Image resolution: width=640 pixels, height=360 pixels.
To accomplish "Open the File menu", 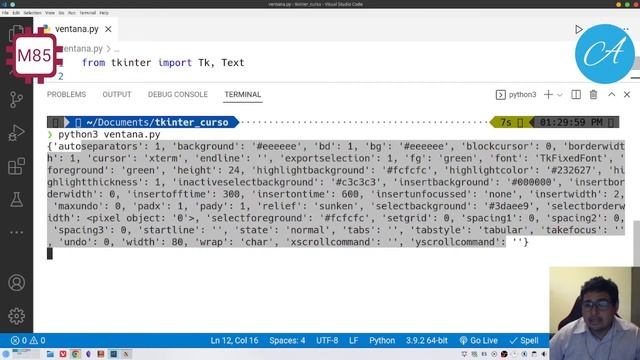I will click(5, 13).
